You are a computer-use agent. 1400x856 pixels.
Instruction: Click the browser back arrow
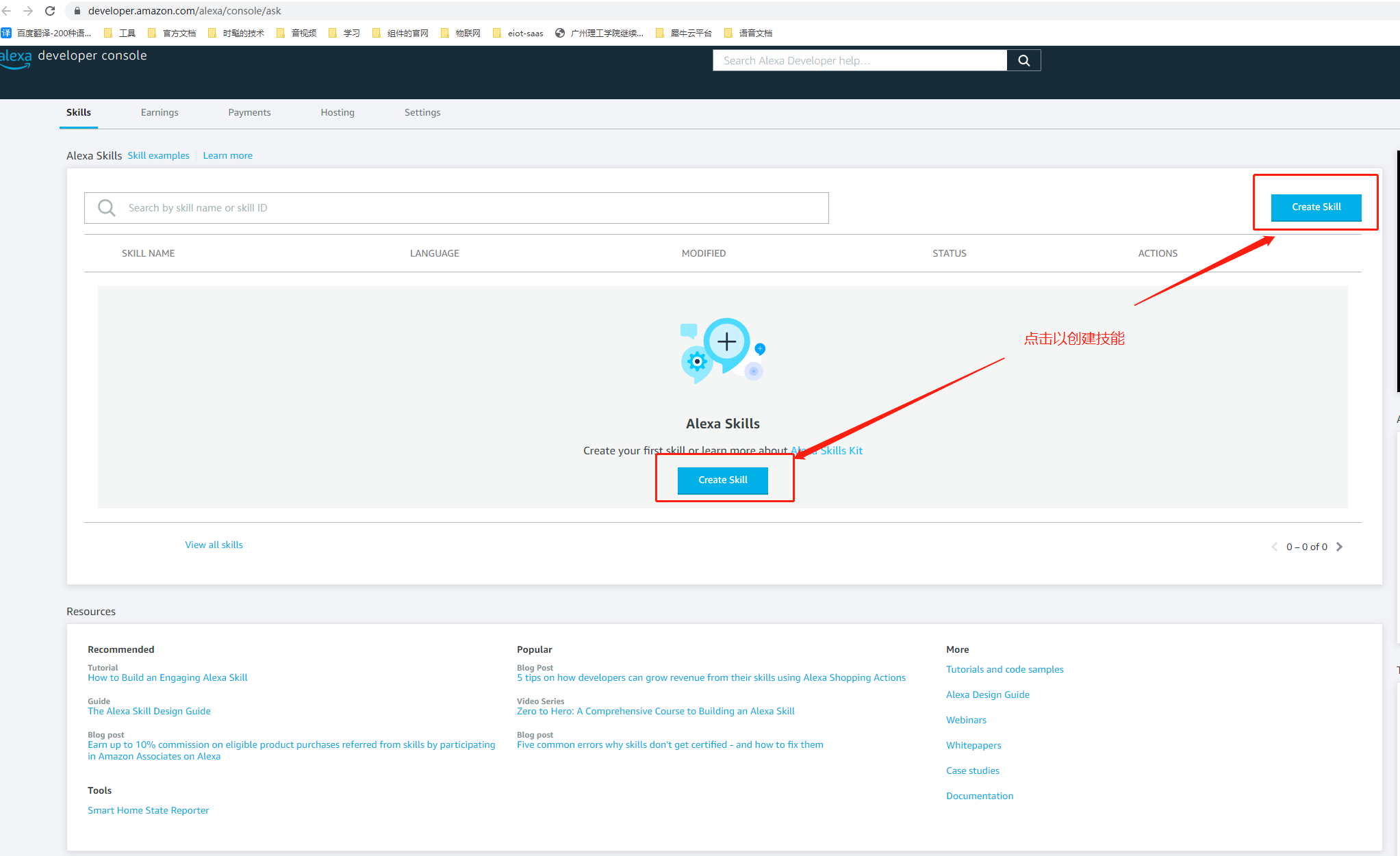click(x=6, y=11)
